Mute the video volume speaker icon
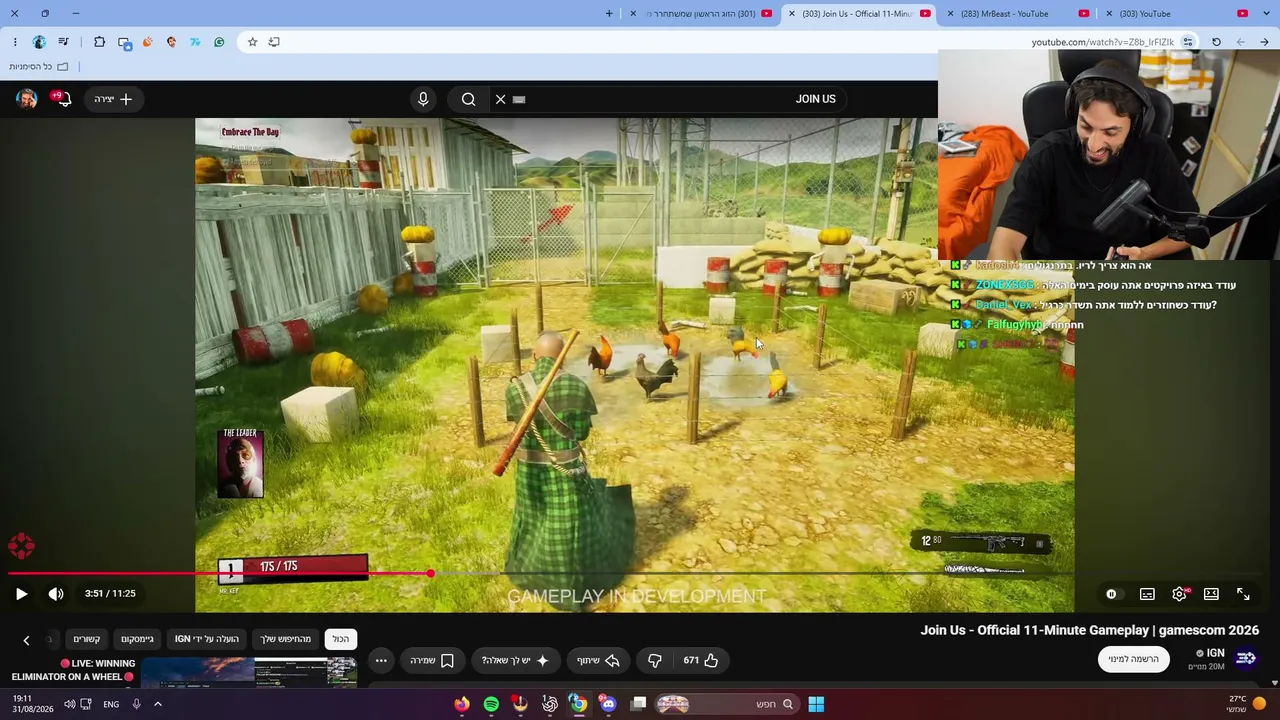This screenshot has width=1280, height=720. (x=56, y=594)
